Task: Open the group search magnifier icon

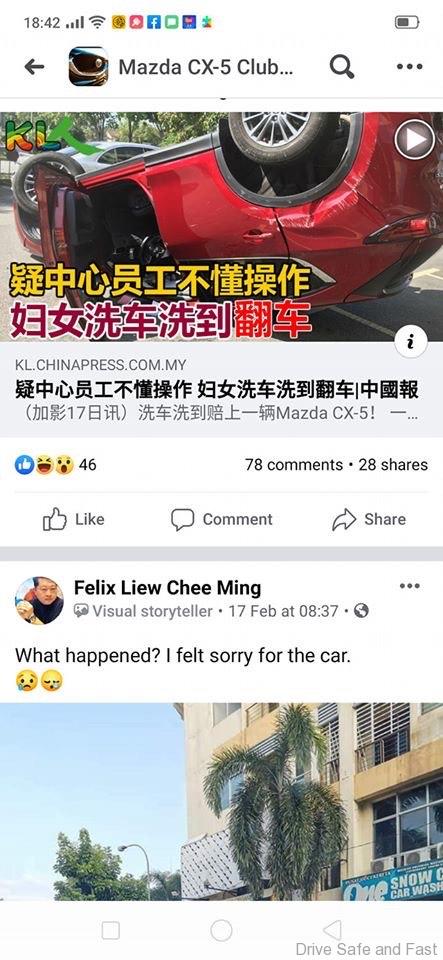Action: (341, 66)
